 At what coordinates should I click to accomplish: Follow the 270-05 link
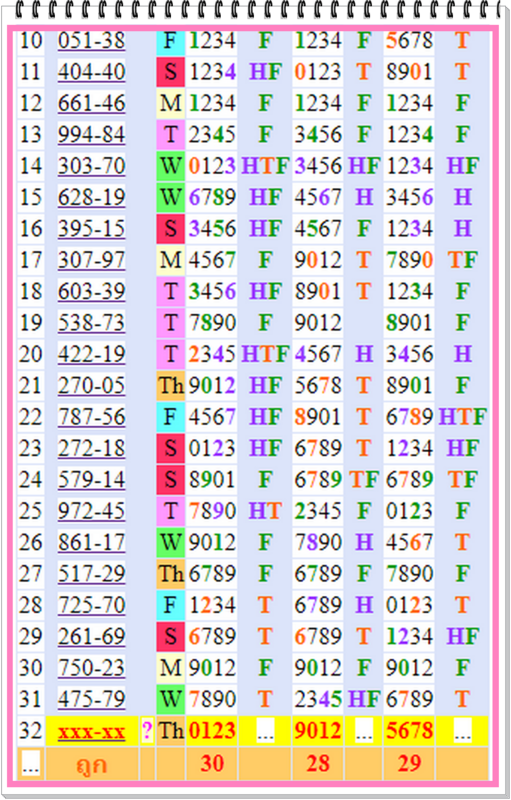point(91,386)
